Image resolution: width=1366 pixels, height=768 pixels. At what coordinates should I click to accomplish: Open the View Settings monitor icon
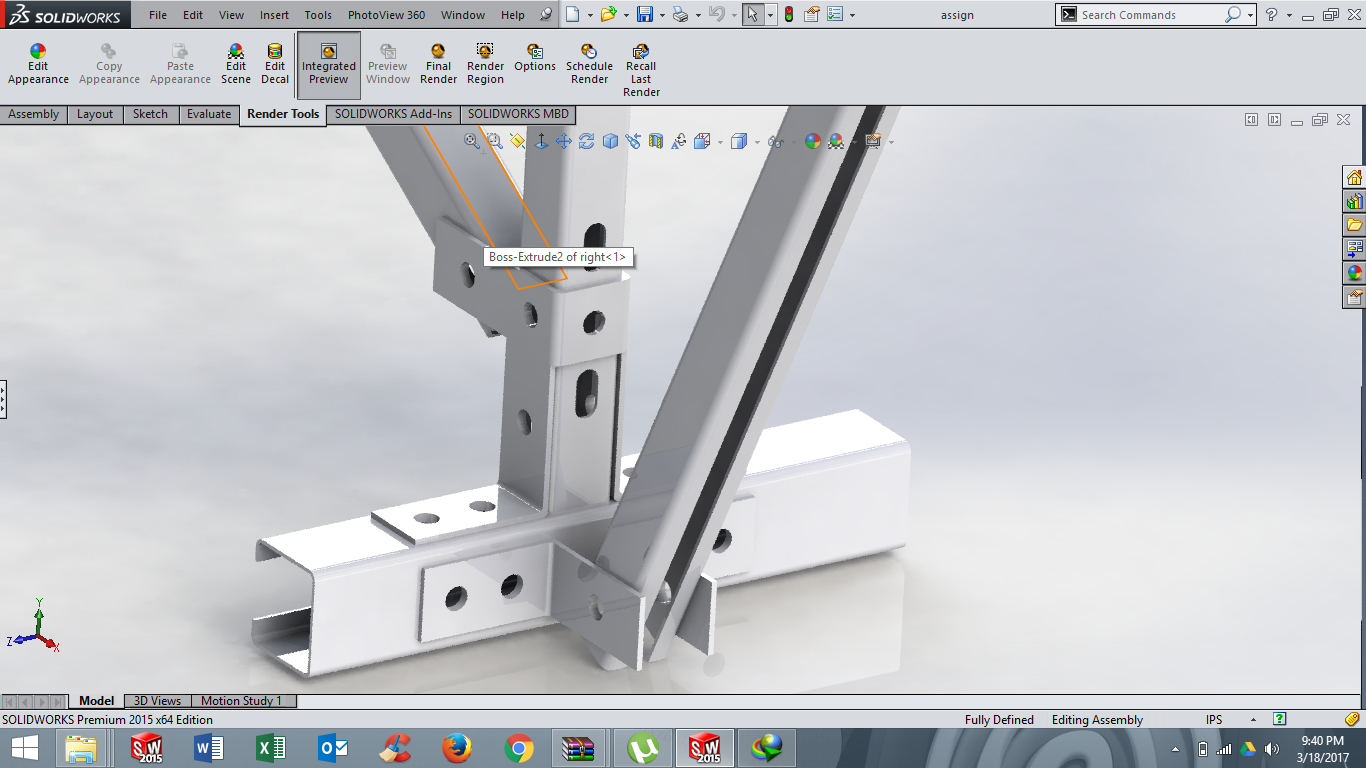873,141
